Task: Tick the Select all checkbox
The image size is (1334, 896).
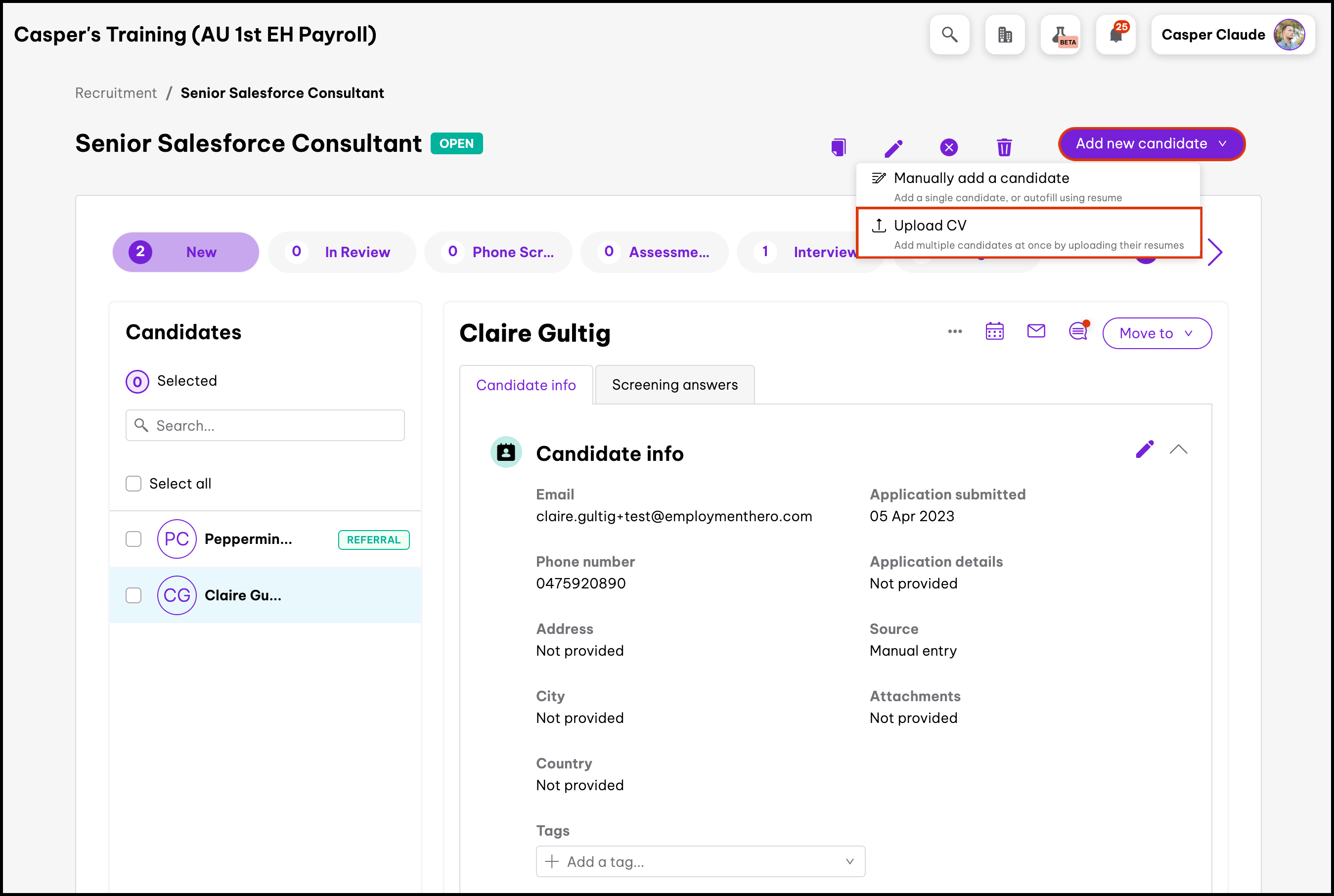Action: point(133,484)
